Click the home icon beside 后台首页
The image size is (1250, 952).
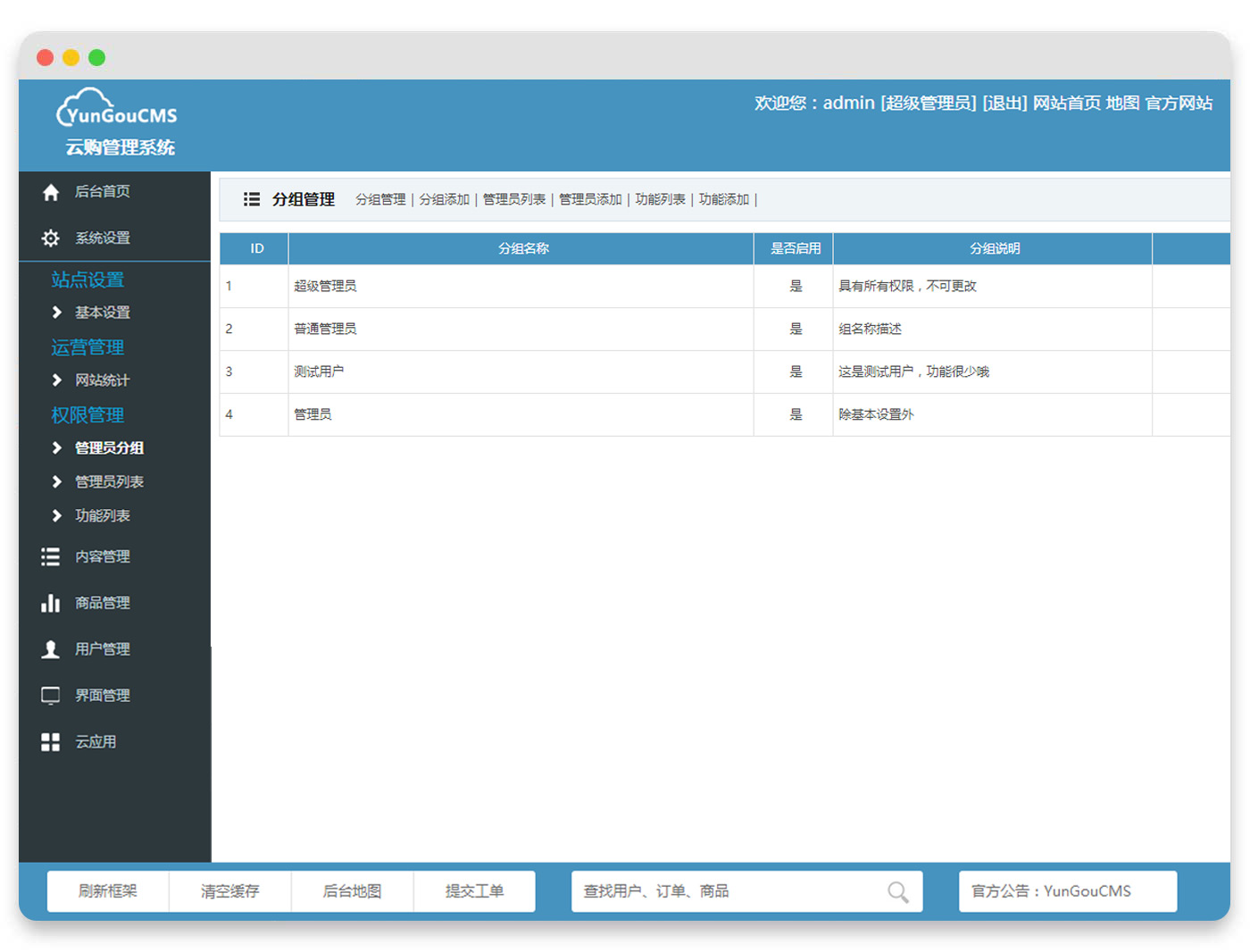pos(51,192)
